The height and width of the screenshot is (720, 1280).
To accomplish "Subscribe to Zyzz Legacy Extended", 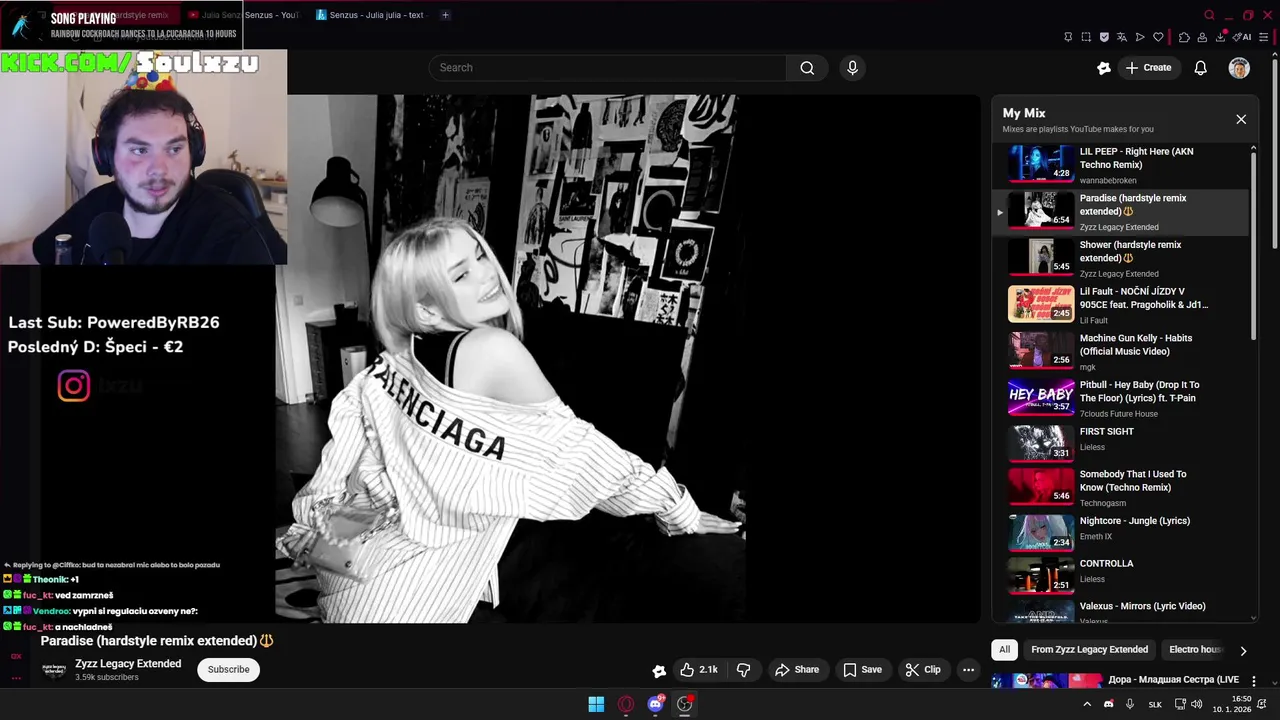I will pyautogui.click(x=229, y=670).
